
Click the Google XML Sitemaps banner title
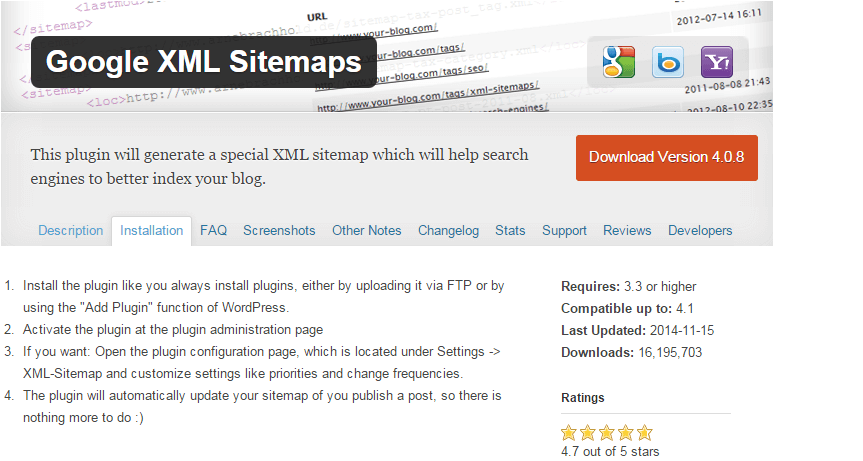204,62
